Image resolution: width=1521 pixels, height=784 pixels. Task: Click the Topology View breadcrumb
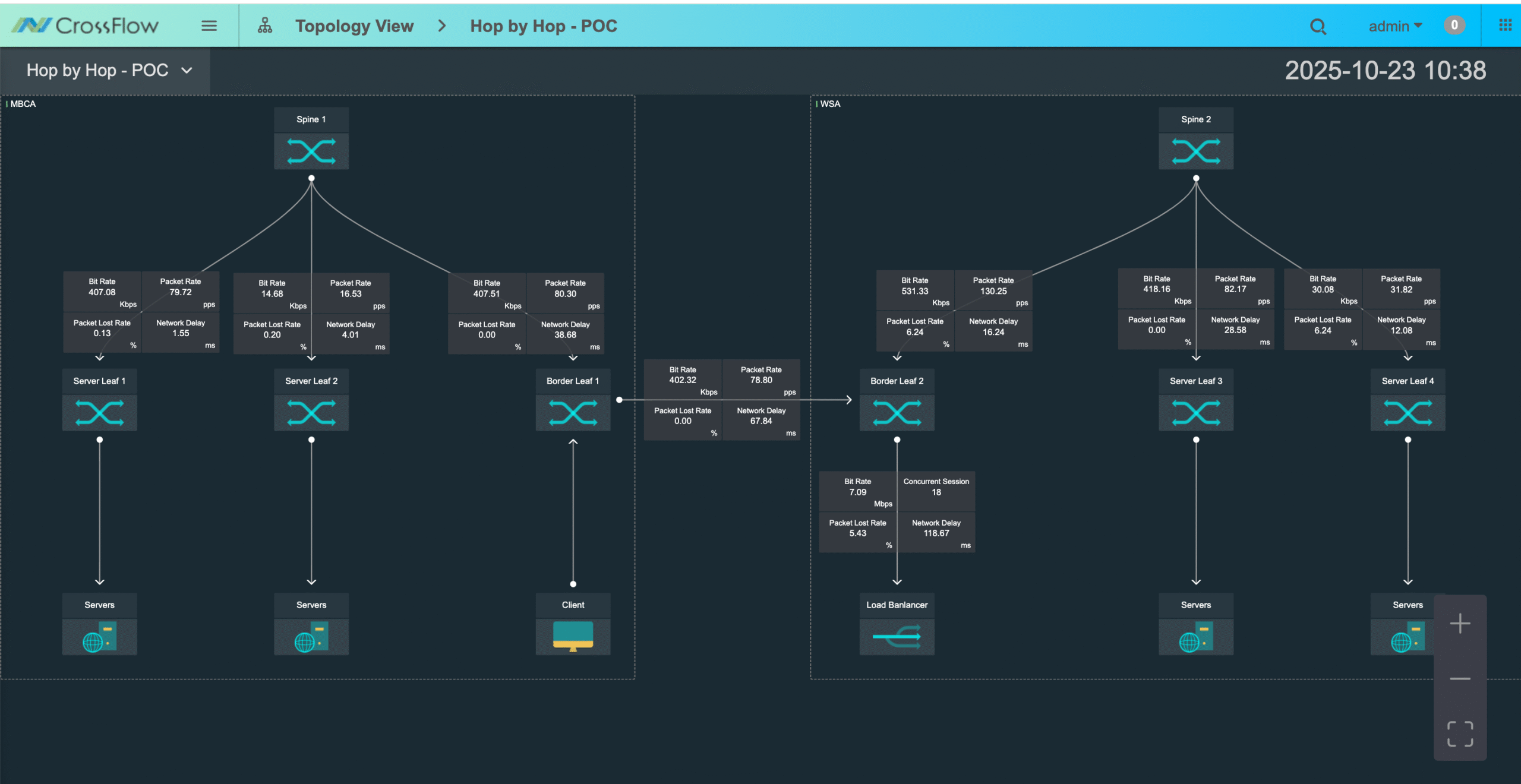[x=354, y=26]
